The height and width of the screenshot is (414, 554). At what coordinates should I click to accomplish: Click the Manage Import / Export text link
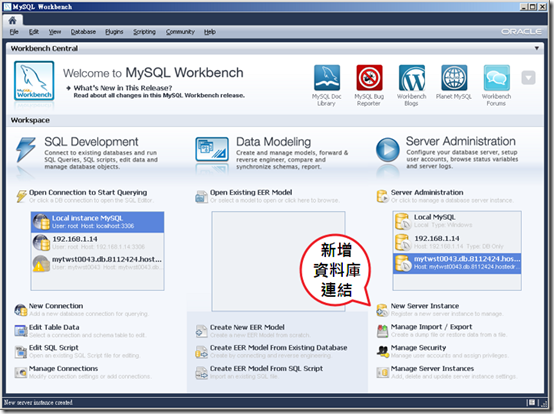pyautogui.click(x=431, y=327)
